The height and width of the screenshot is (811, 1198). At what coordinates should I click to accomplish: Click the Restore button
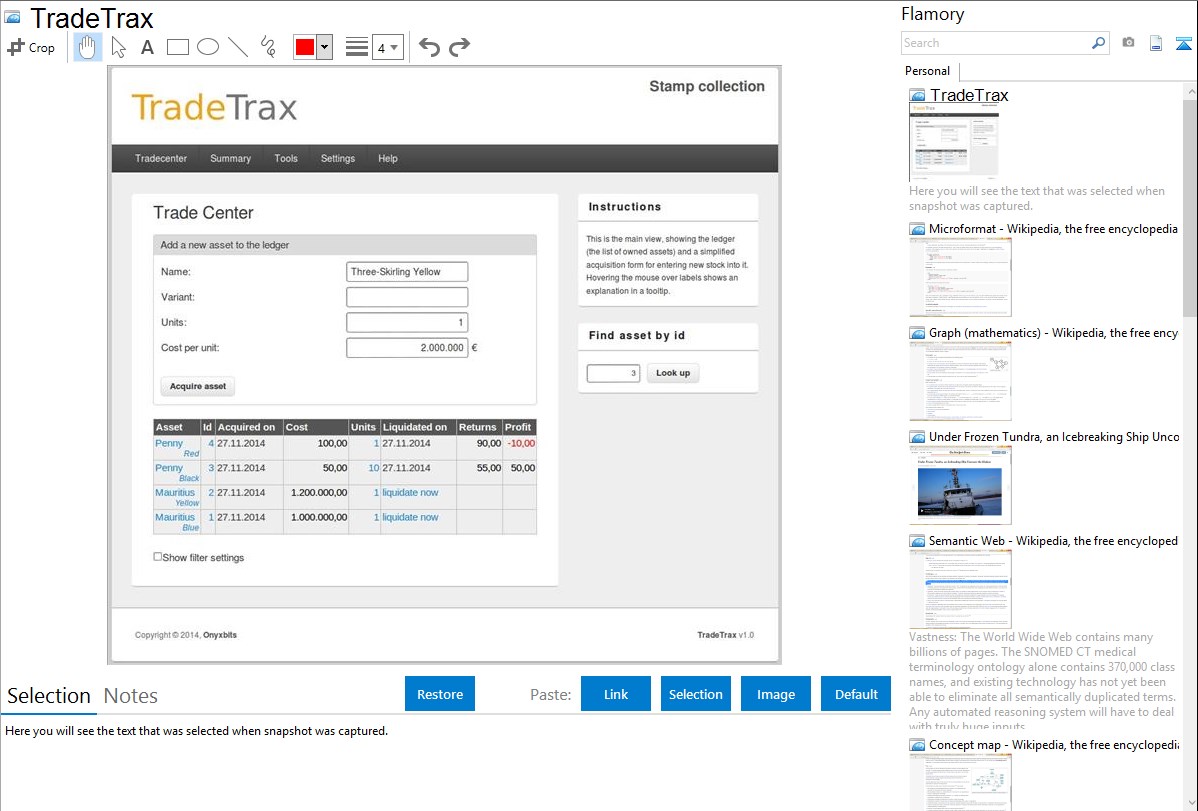[440, 694]
